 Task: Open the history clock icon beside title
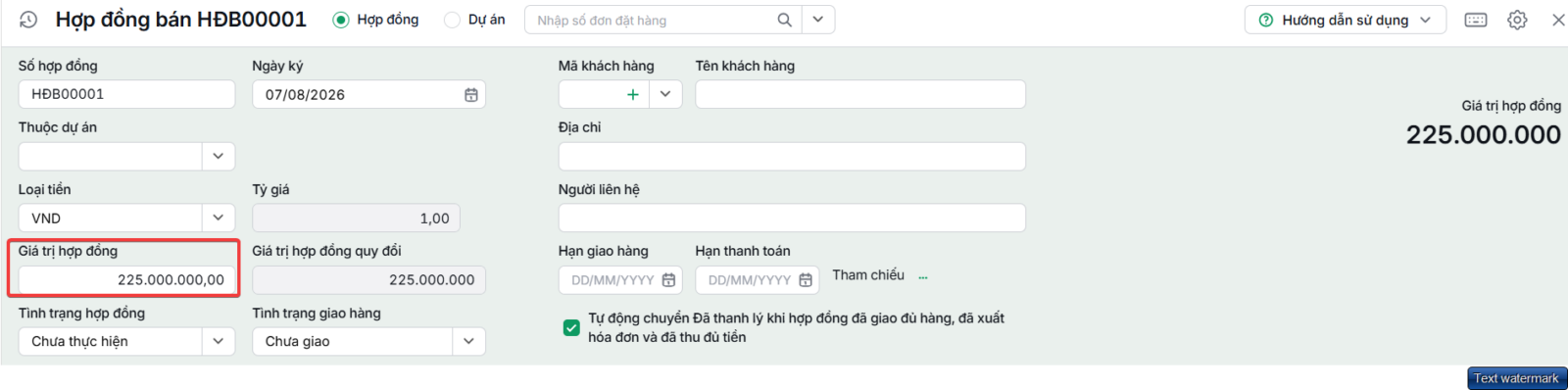pyautogui.click(x=28, y=20)
